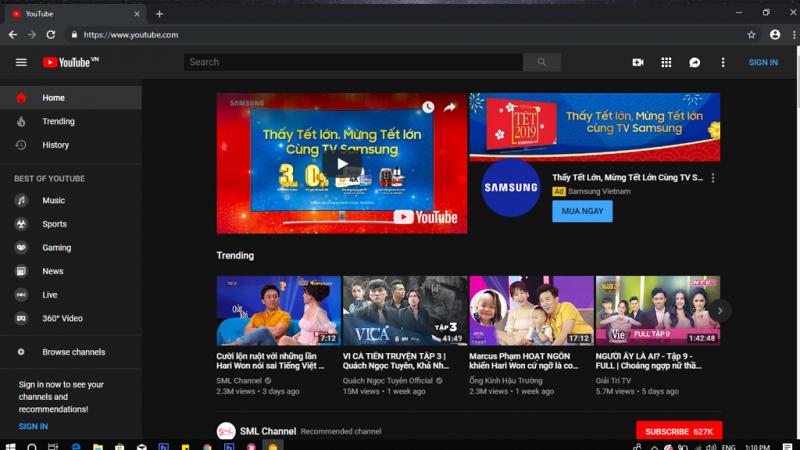This screenshot has height=450, width=800.
Task: Open Trending in the sidebar
Action: tap(71, 121)
